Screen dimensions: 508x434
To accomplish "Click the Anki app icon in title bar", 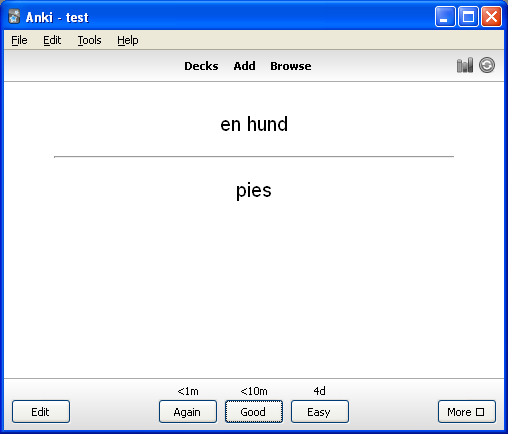I will point(14,17).
